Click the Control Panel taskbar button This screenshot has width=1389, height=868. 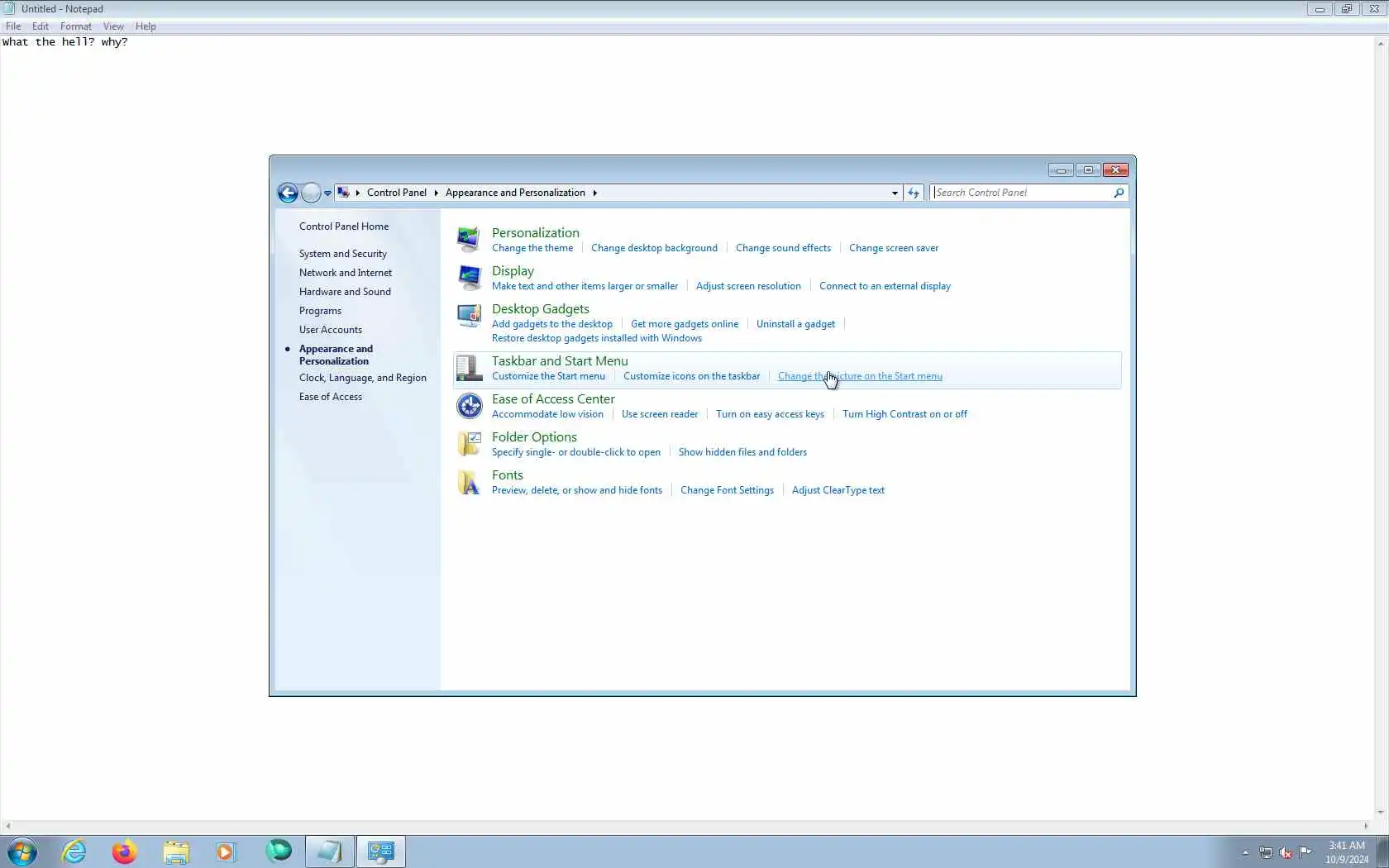pos(381,851)
